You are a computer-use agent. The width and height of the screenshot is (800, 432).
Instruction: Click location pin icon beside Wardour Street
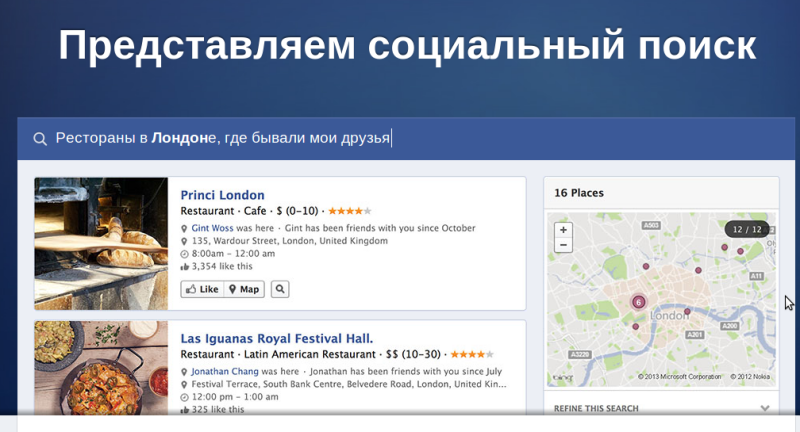pos(185,241)
